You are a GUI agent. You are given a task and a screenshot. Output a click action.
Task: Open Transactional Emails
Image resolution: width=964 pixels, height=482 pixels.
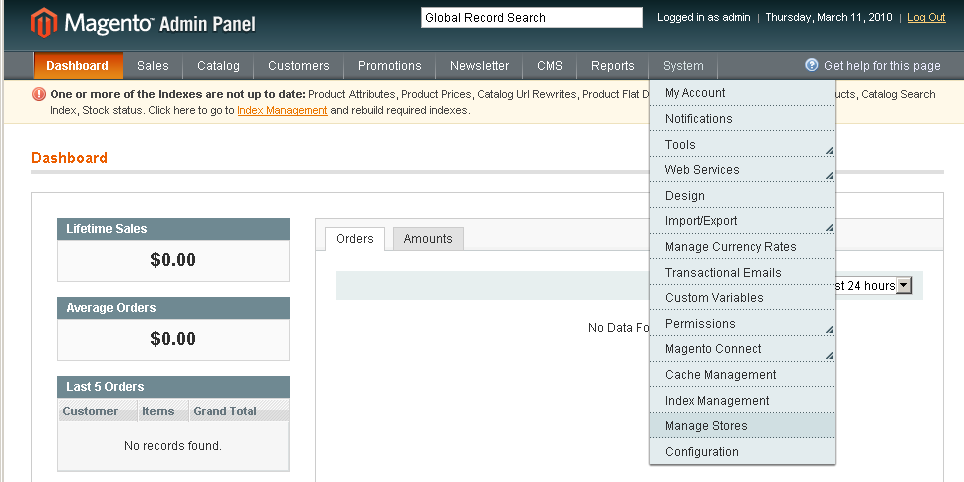point(742,272)
